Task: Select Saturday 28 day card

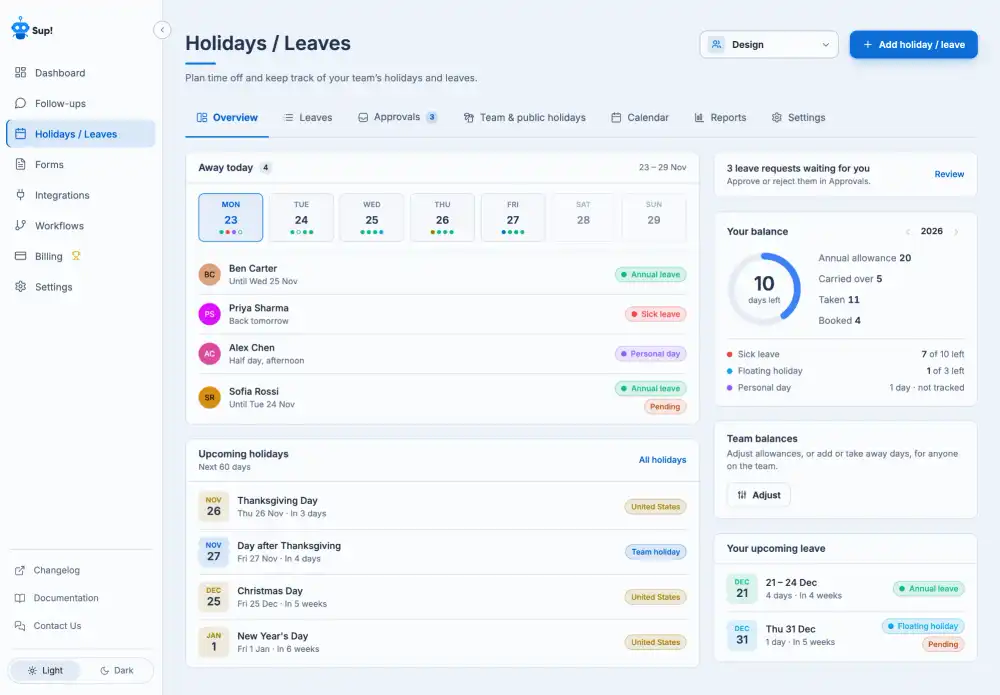Action: (583, 217)
